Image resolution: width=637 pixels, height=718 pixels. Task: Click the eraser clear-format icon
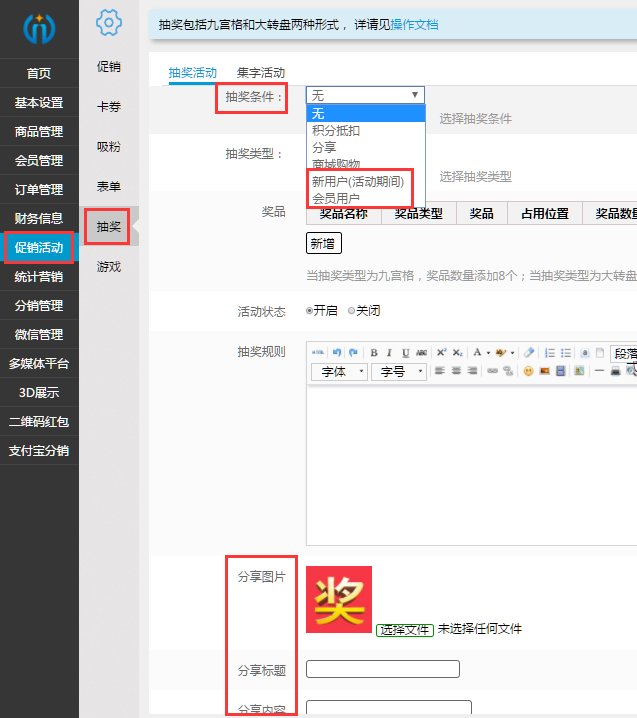point(529,353)
